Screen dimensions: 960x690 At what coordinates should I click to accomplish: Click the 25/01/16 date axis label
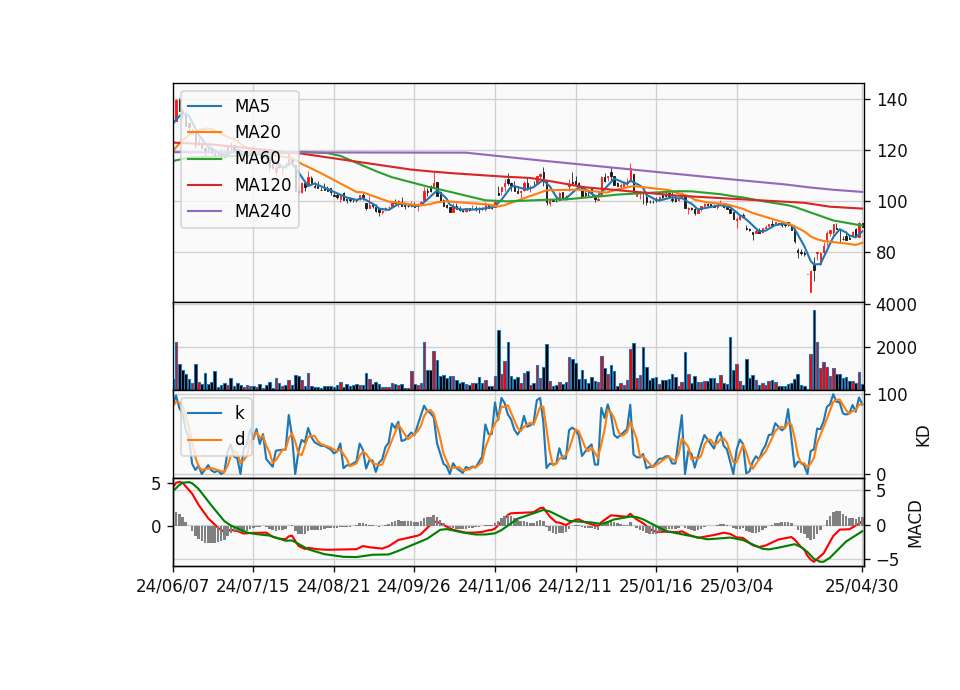pyautogui.click(x=656, y=586)
